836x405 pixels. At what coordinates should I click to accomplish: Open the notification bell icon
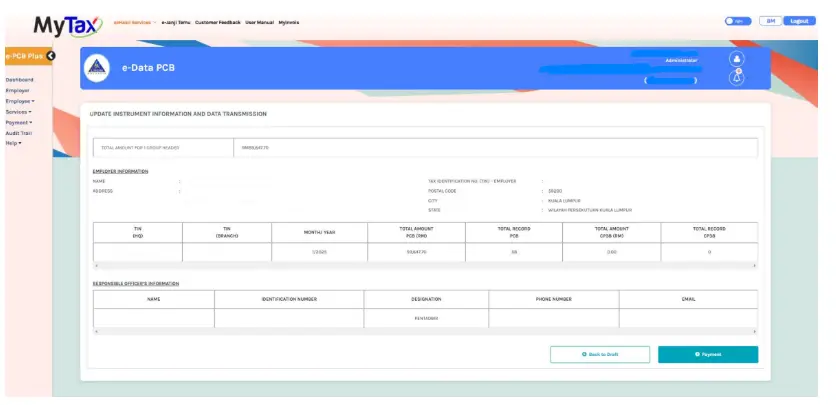(x=737, y=77)
